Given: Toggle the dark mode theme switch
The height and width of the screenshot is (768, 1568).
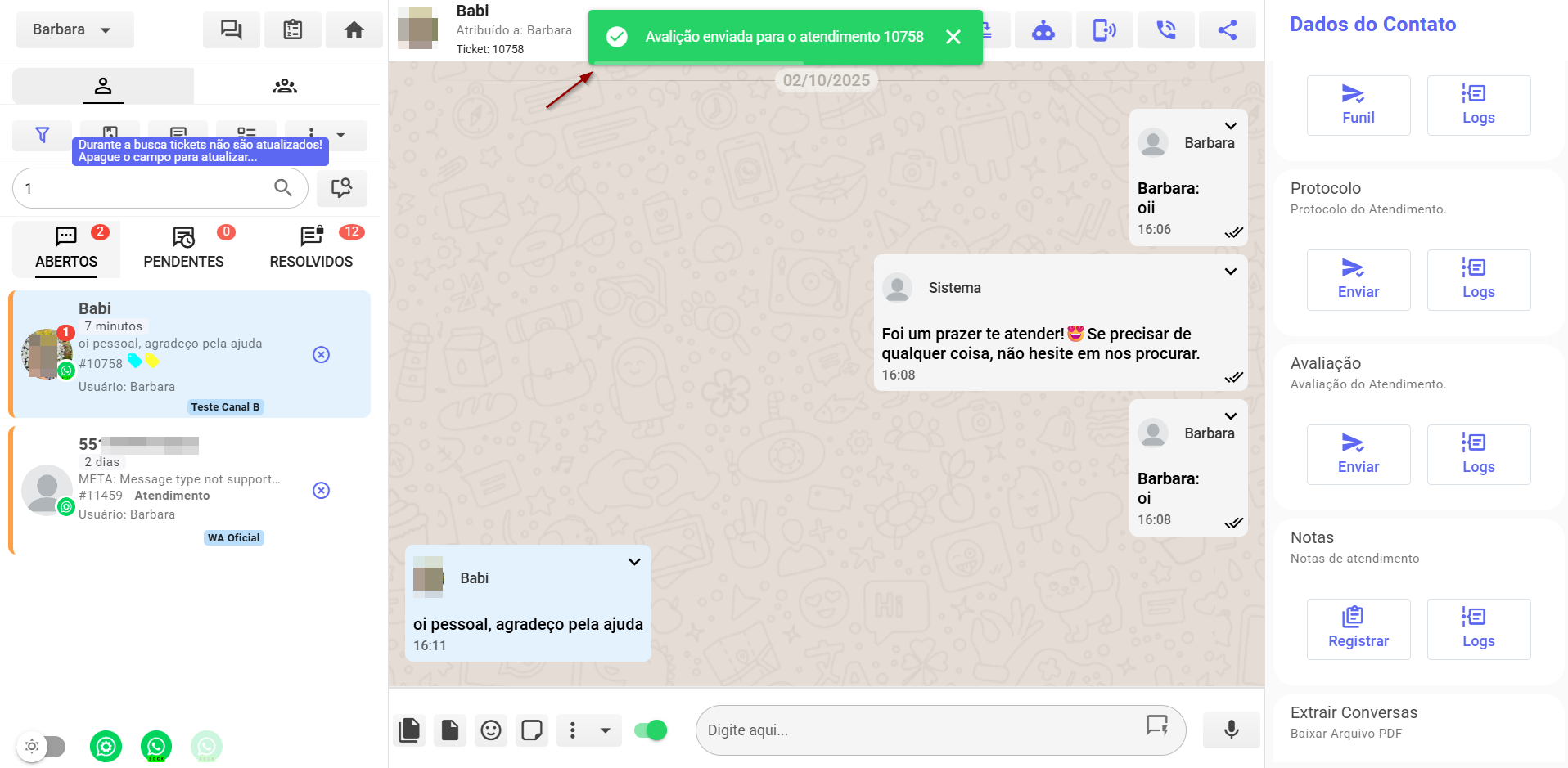Looking at the screenshot, I should (x=43, y=746).
